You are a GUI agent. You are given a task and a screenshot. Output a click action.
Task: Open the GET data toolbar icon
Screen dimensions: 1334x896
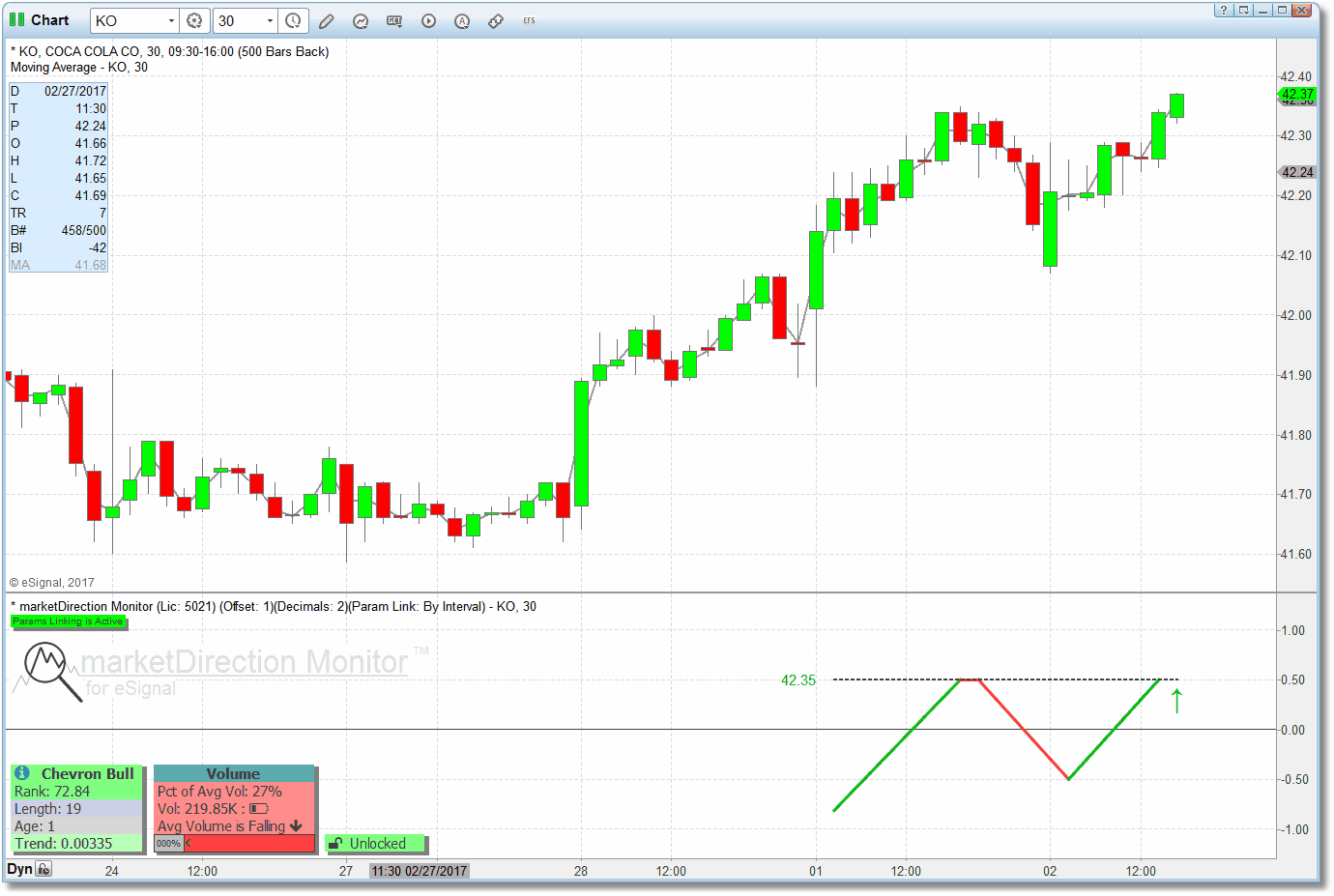pos(394,20)
